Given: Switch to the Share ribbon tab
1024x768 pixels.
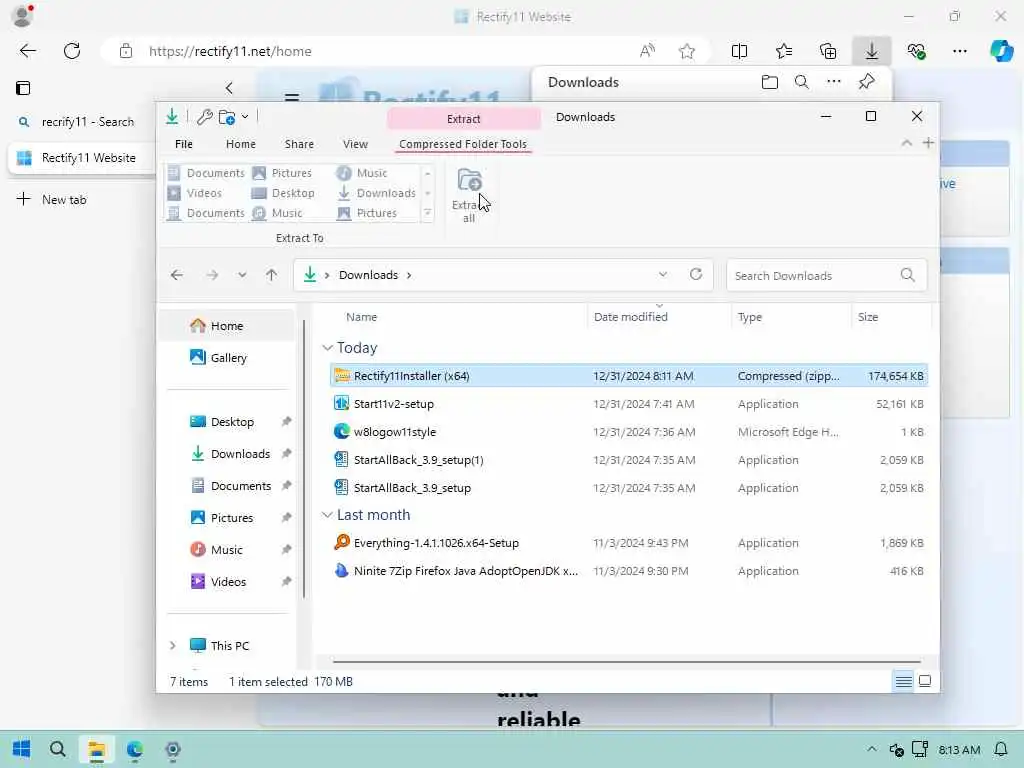Looking at the screenshot, I should tap(299, 144).
